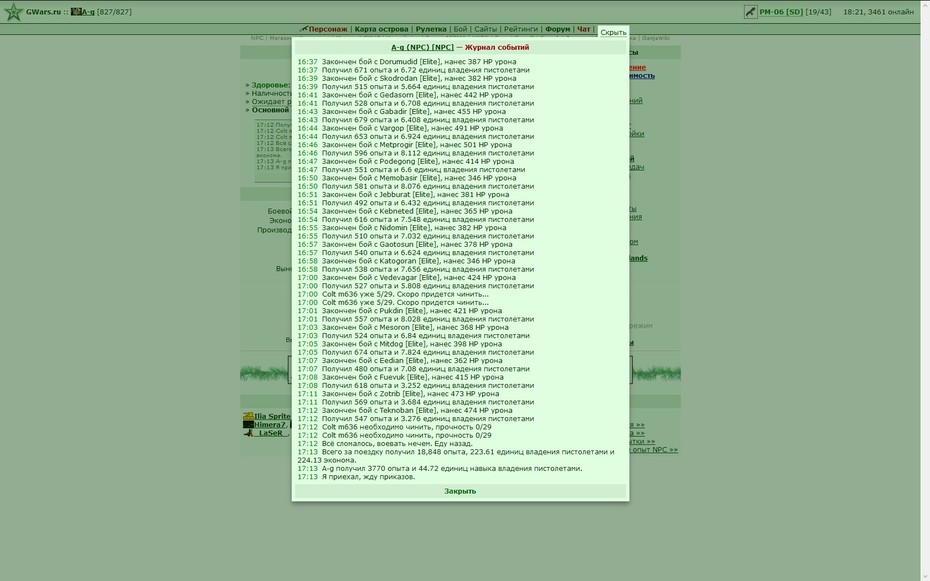This screenshot has height=581, width=930.
Task: Open the Himera7 player link
Action: tap(270, 424)
